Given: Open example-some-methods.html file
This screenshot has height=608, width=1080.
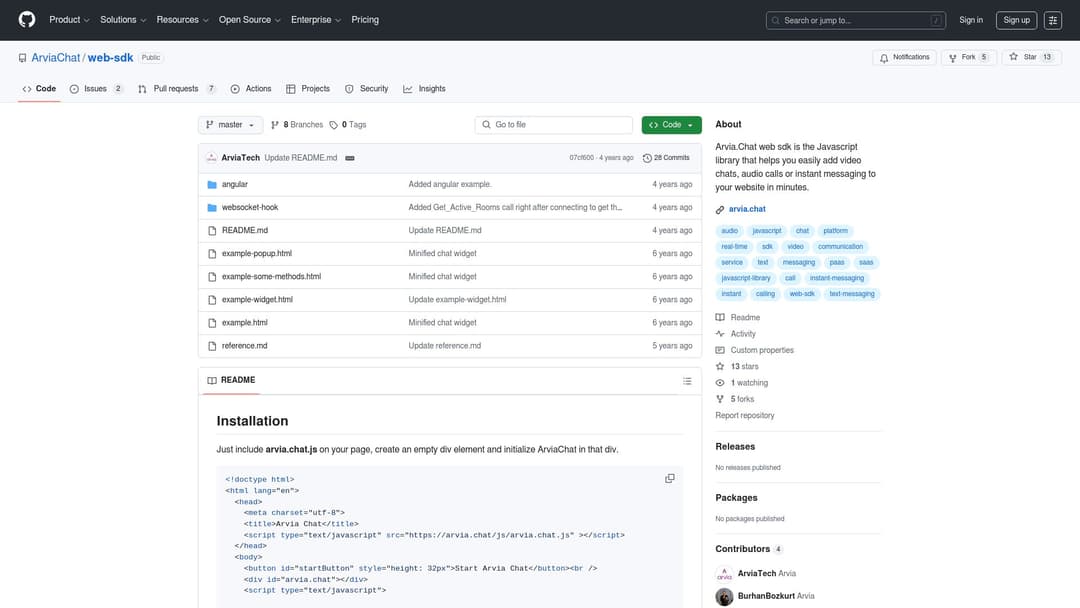Looking at the screenshot, I should click(271, 277).
